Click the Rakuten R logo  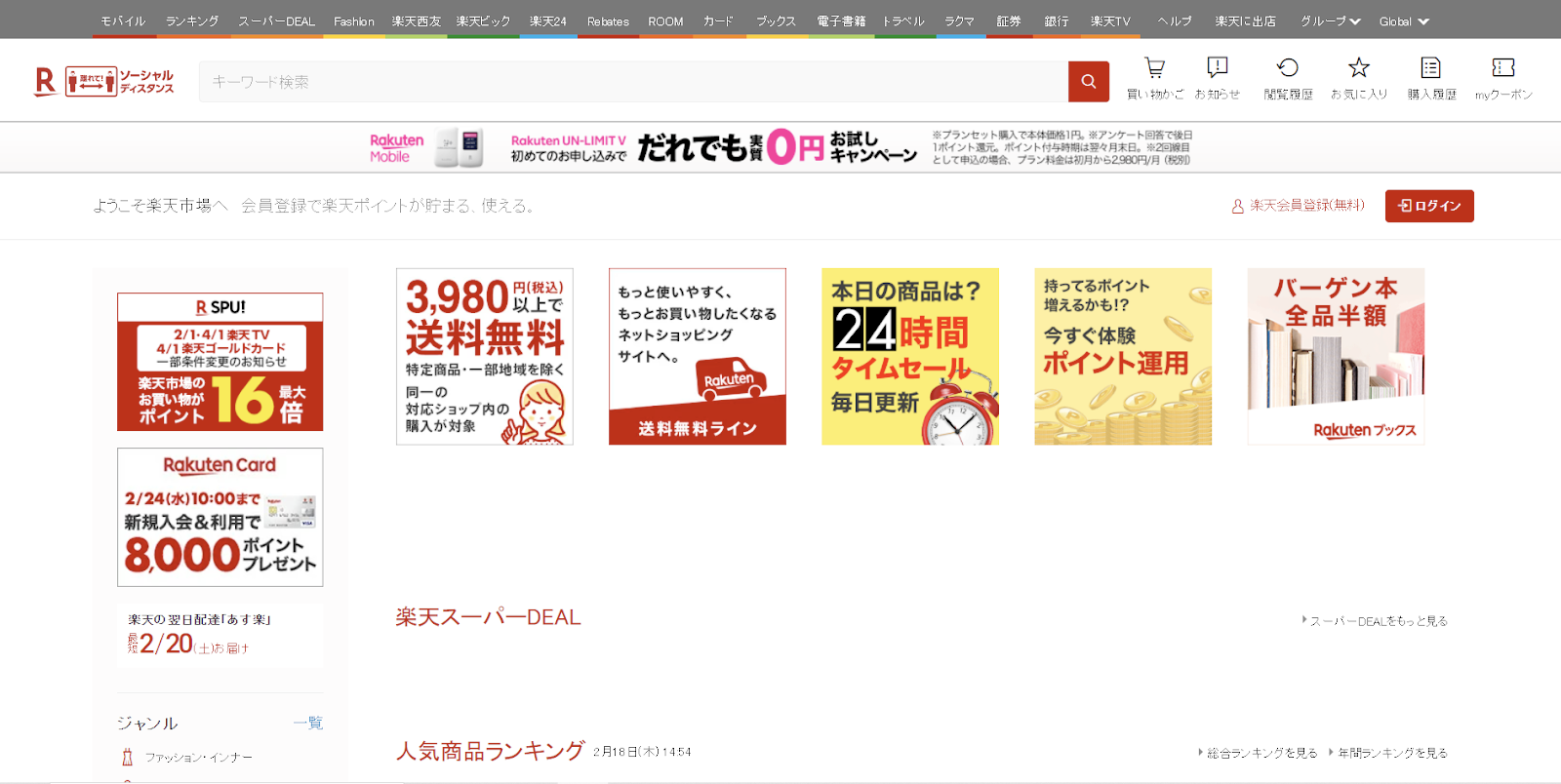coord(46,82)
